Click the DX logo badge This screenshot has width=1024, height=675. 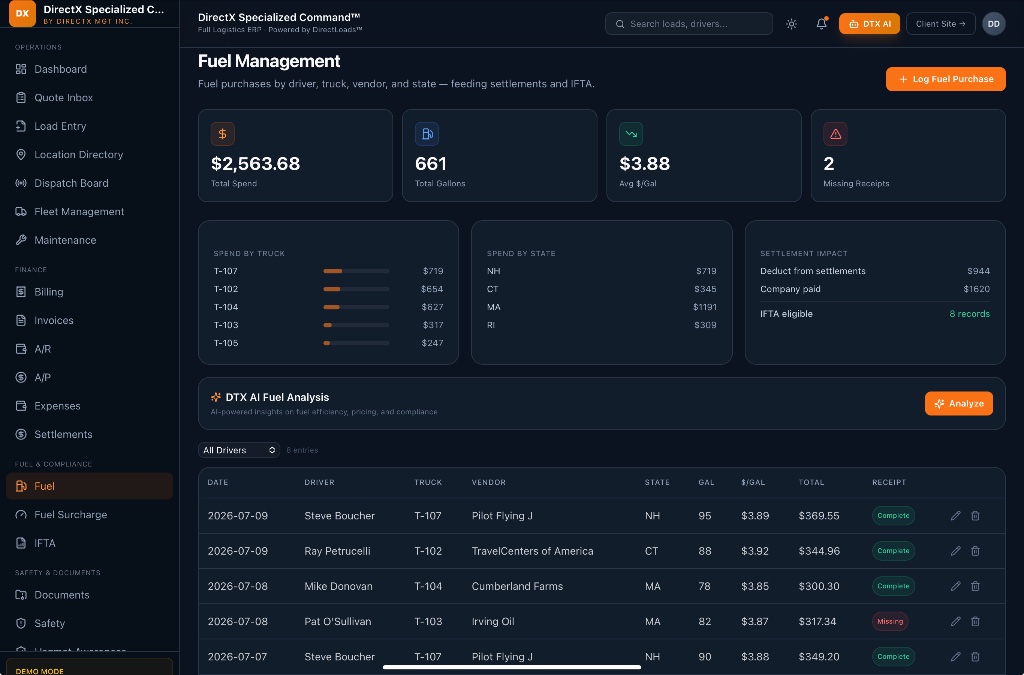click(x=22, y=13)
